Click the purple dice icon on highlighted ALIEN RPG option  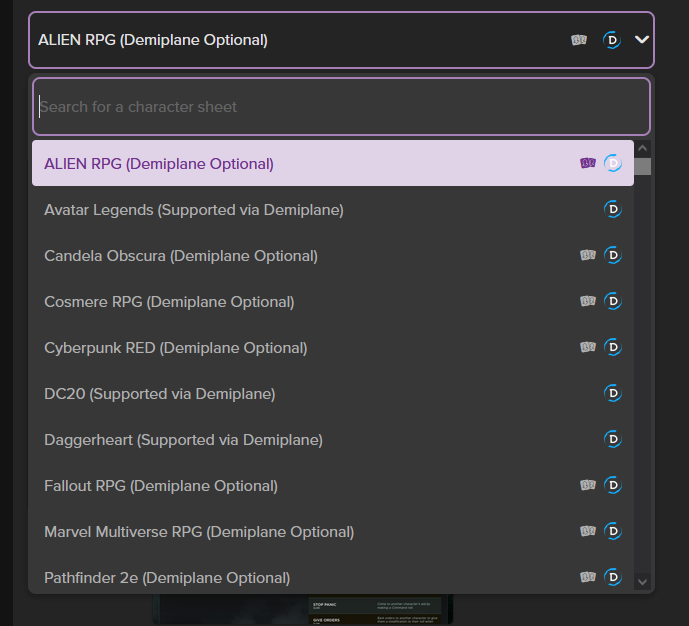coord(588,163)
